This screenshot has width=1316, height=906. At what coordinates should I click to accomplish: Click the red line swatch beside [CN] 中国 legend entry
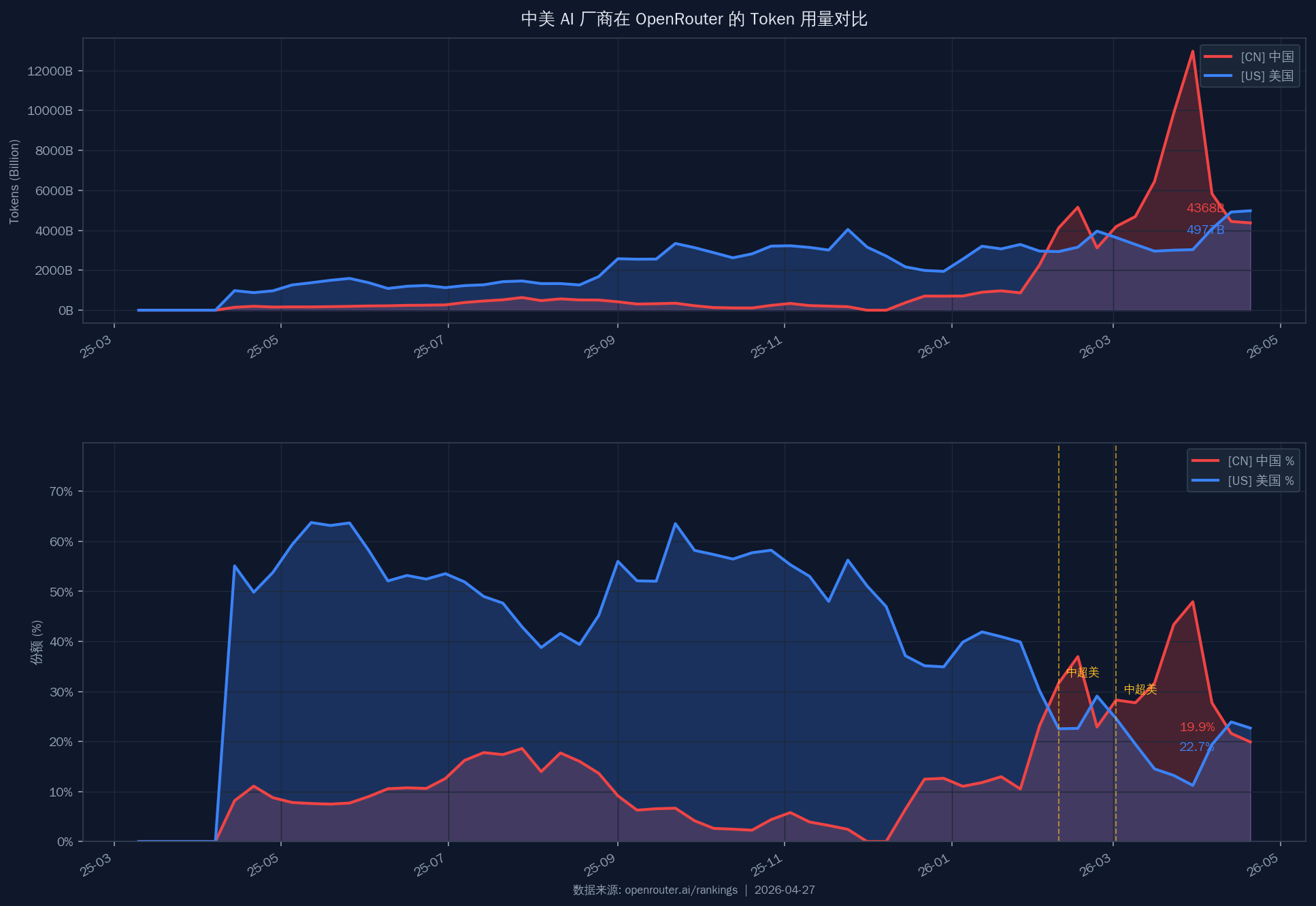1218,57
